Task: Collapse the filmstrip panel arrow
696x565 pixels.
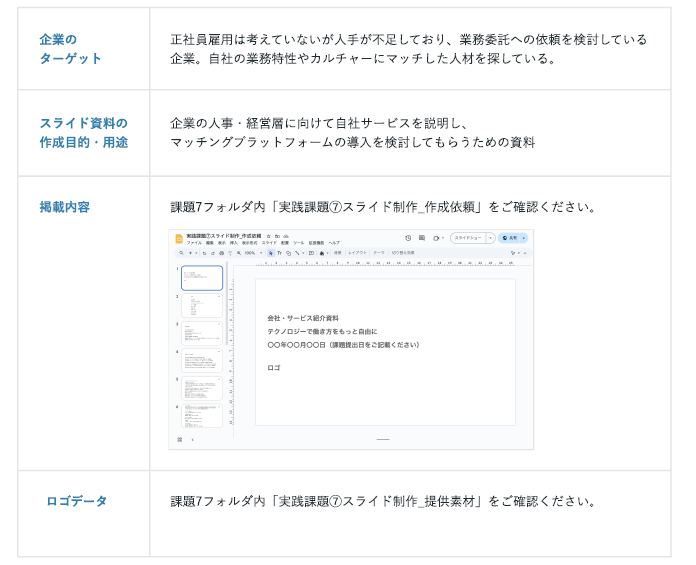Action: (192, 439)
